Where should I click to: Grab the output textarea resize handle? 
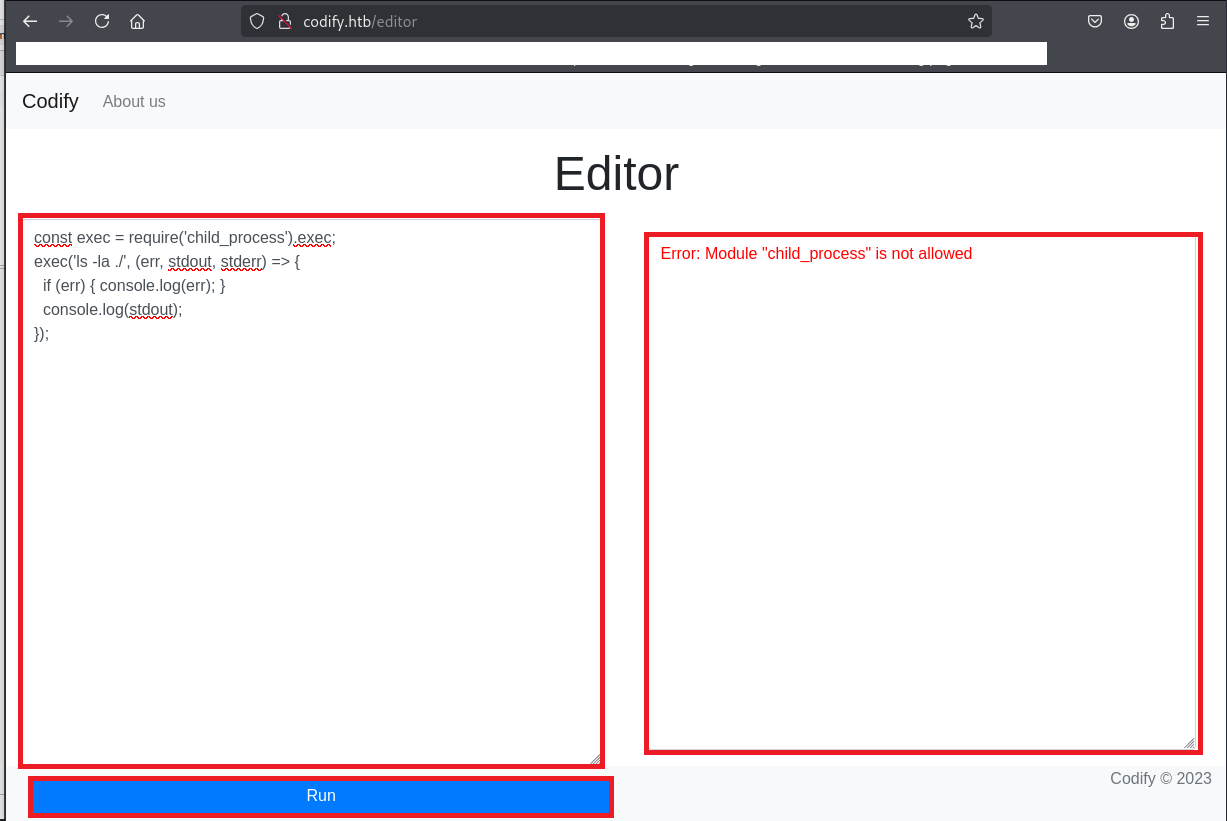click(x=1189, y=743)
